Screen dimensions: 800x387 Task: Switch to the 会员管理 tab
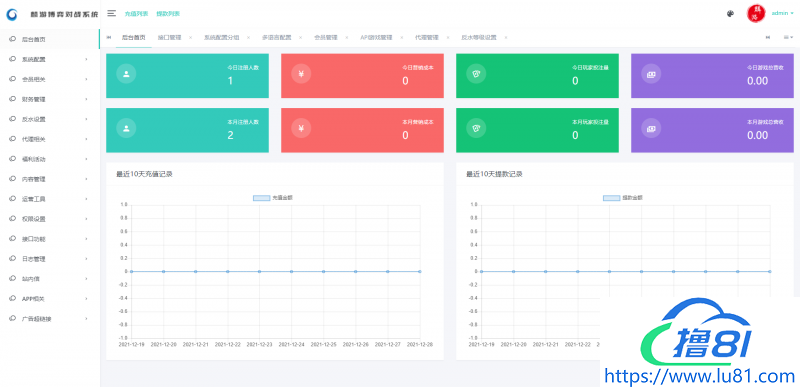coord(326,38)
